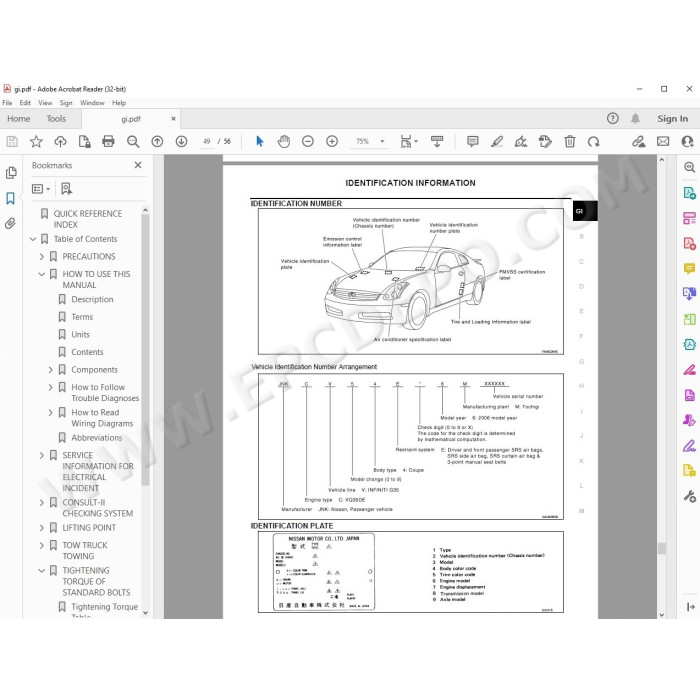Open the Help menu
Image resolution: width=700 pixels, height=700 pixels.
[119, 103]
